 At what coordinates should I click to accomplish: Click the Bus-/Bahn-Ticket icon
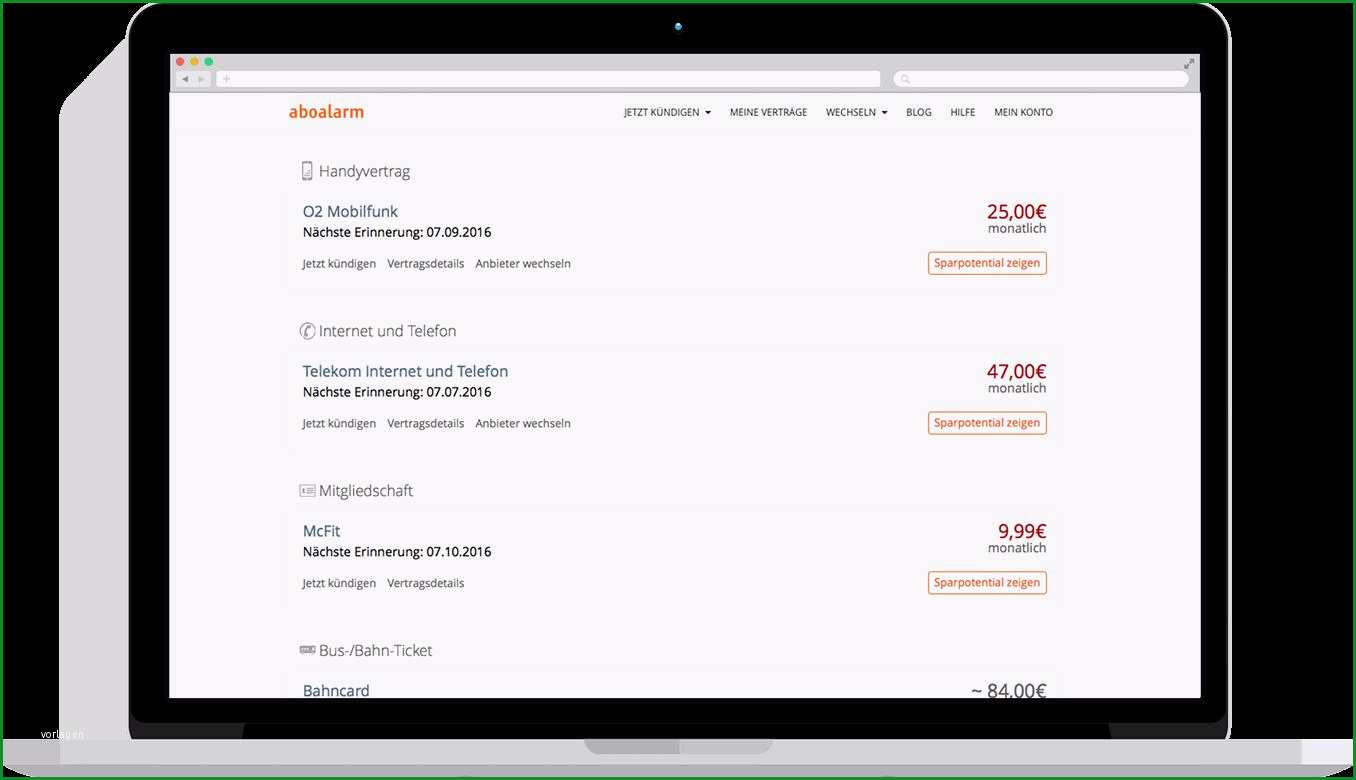(307, 650)
